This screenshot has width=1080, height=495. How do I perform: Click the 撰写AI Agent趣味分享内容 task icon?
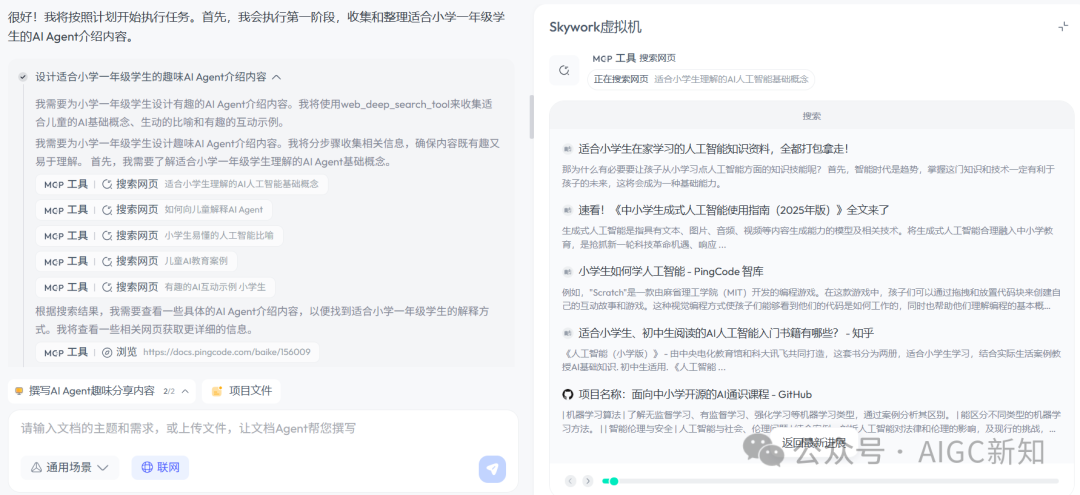coord(19,391)
